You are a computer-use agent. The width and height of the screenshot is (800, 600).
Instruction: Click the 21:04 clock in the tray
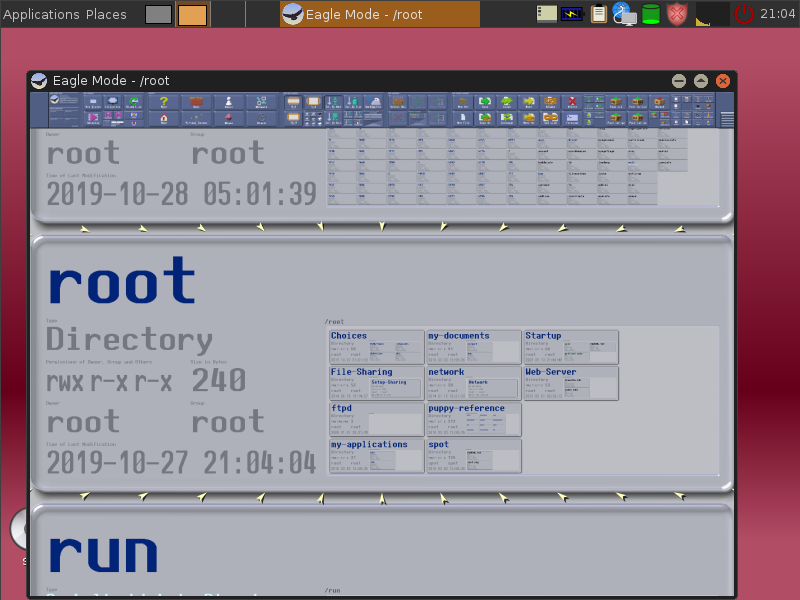coord(778,14)
